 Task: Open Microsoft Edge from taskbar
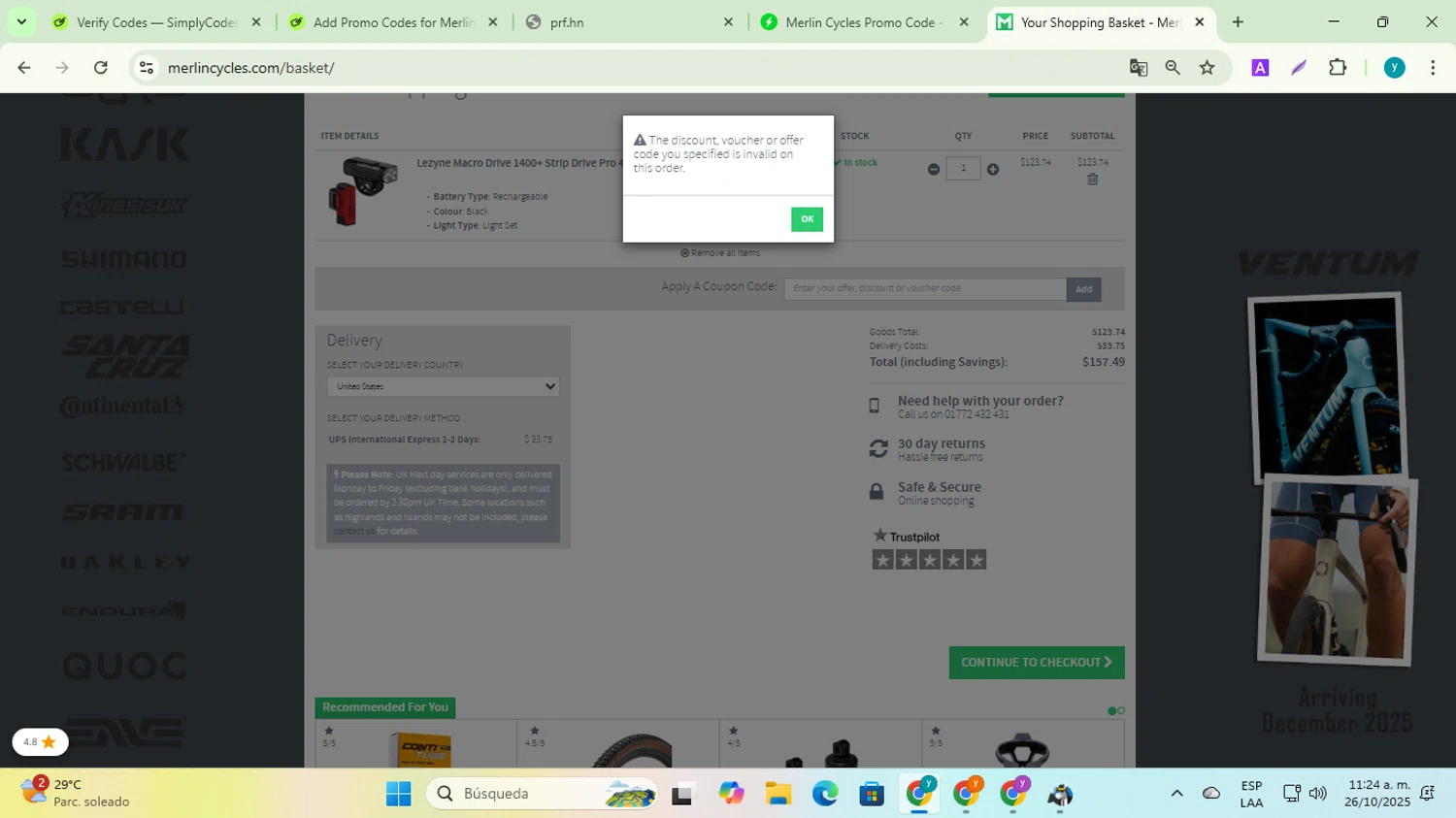pyautogui.click(x=825, y=794)
